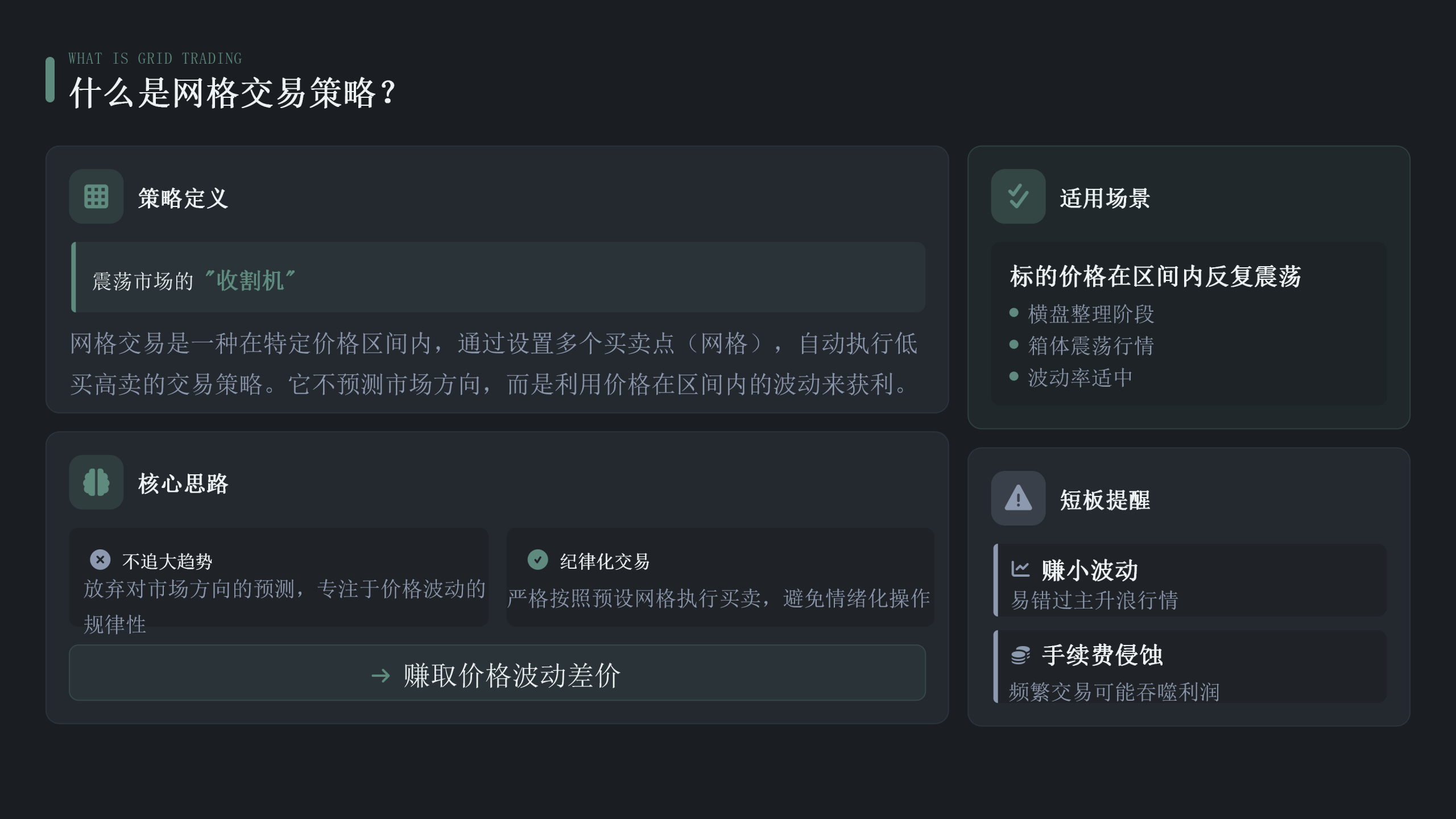Click the line chart icon beside 赚小波动
The image size is (1456, 819).
pos(1020,569)
